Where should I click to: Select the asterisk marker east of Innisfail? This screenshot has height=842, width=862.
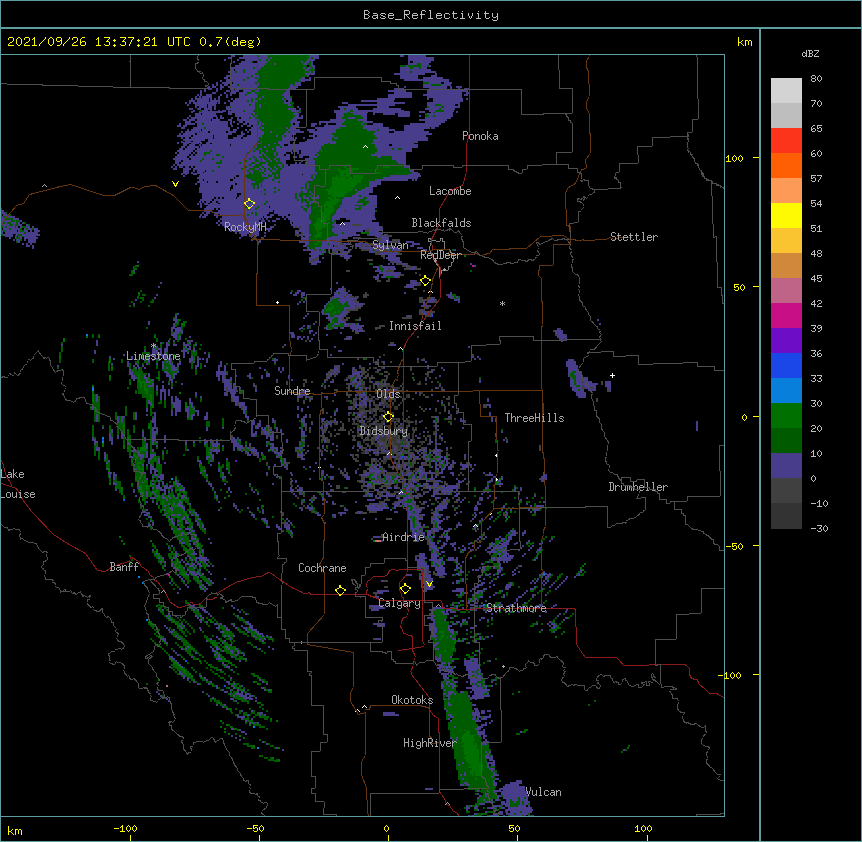tap(502, 303)
